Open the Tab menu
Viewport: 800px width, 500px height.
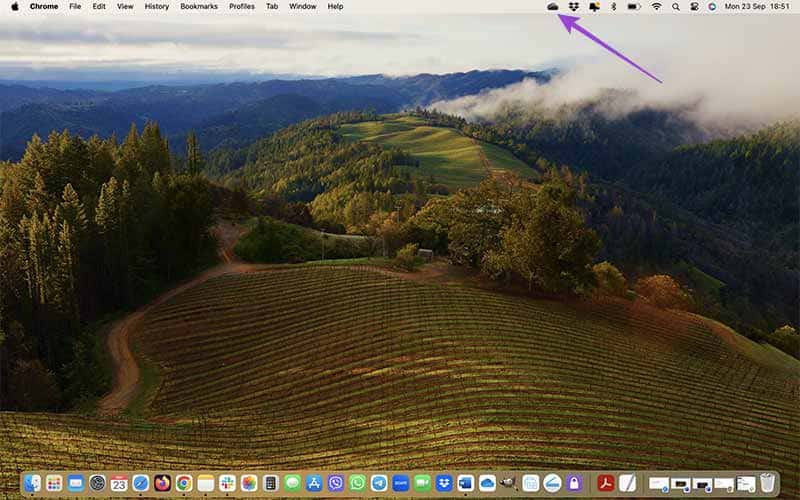point(272,7)
